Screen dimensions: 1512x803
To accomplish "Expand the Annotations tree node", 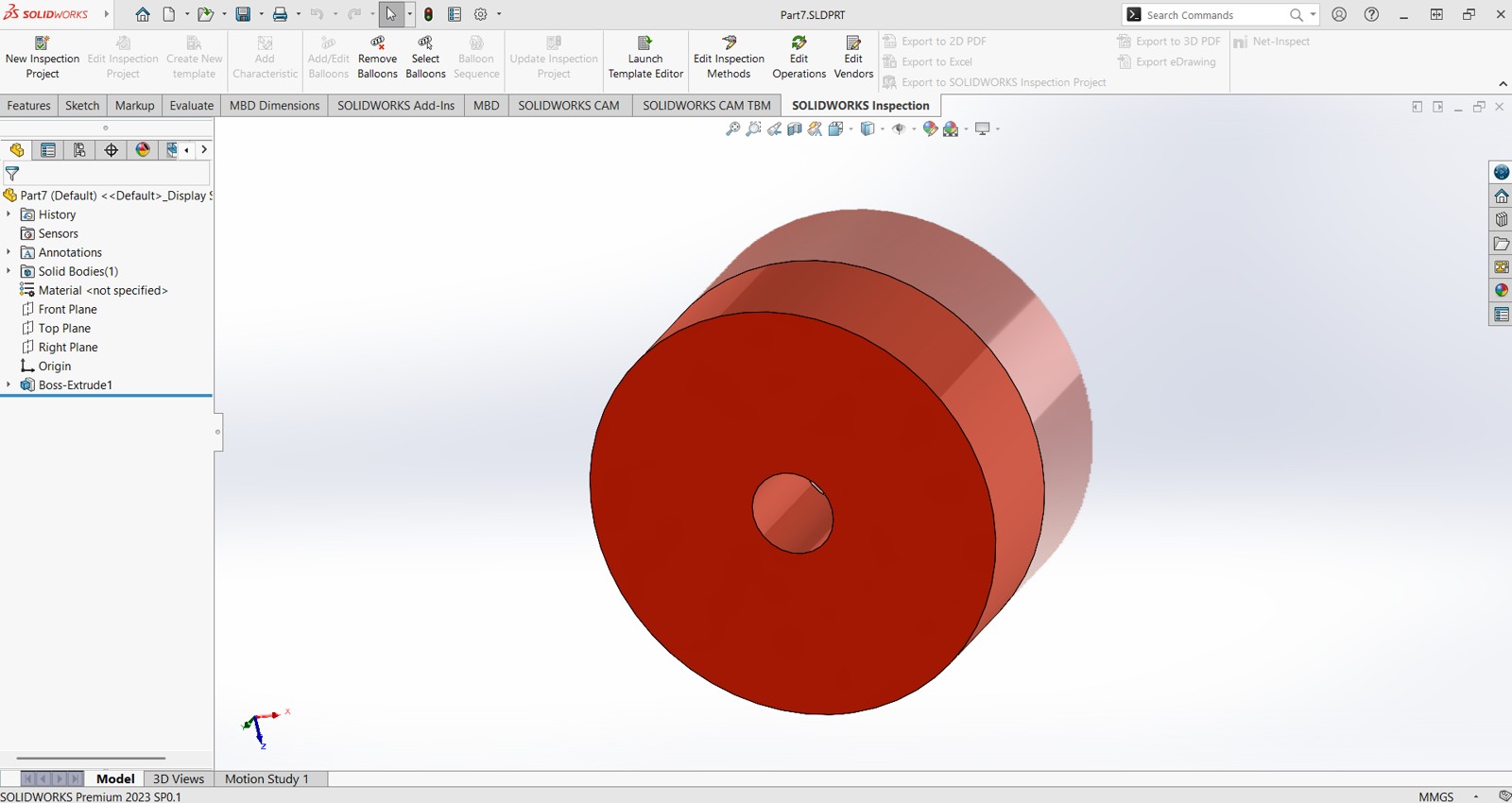I will [9, 252].
